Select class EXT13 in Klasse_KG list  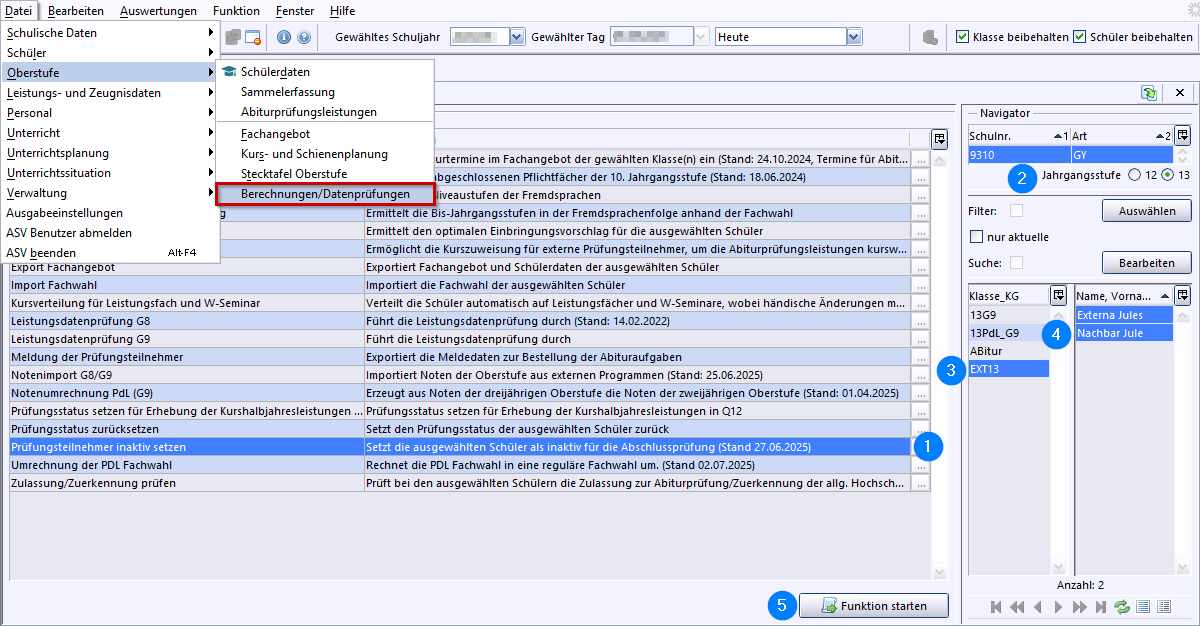click(x=1008, y=369)
